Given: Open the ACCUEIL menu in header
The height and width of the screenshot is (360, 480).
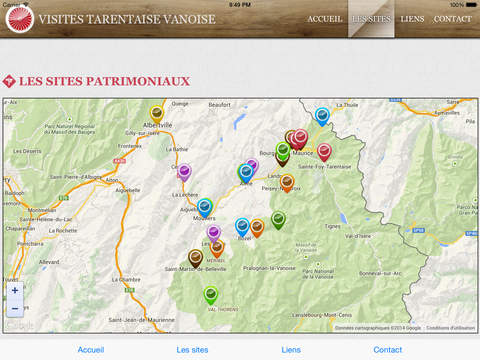Looking at the screenshot, I should pos(325,19).
